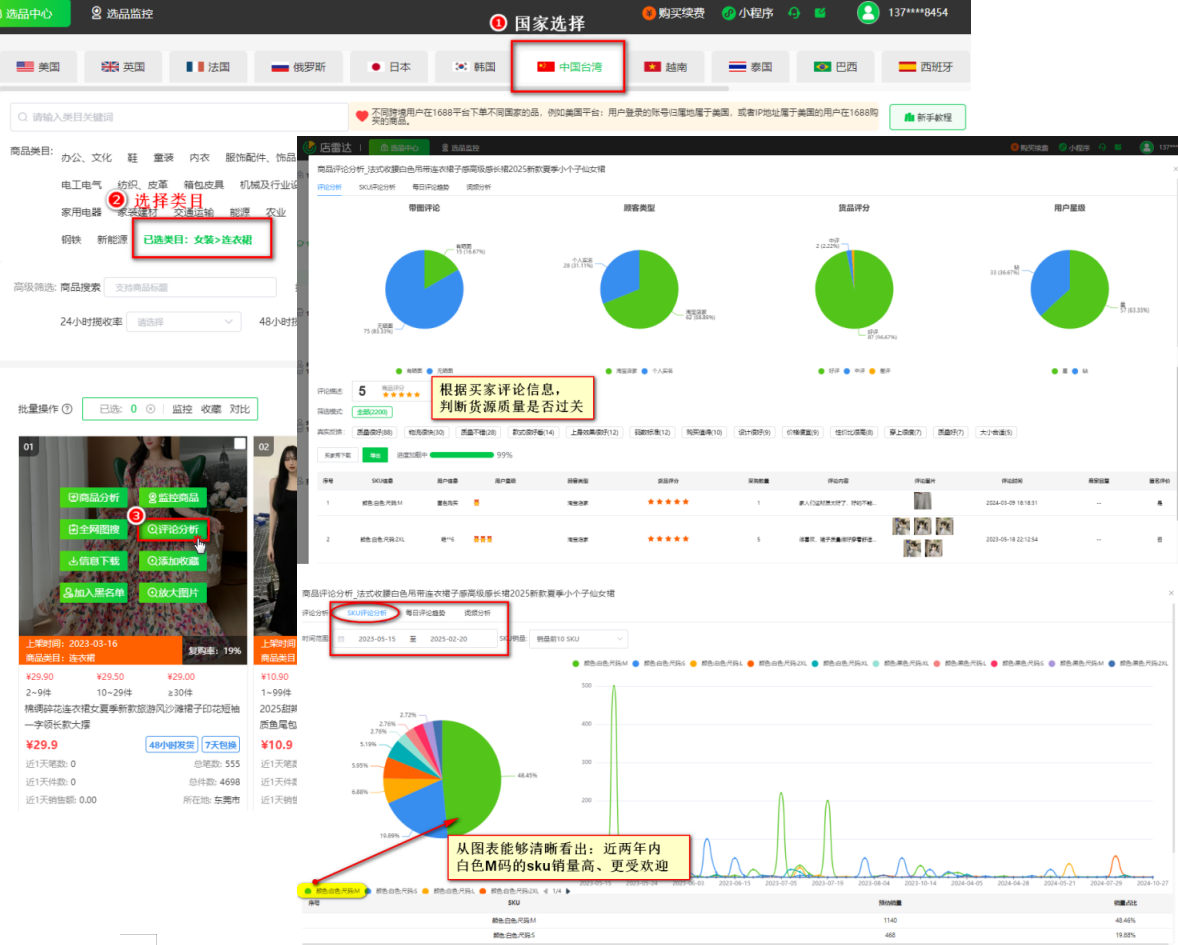Select the 法国 country tab
Viewport: 1178px width, 945px height.
pyautogui.click(x=208, y=67)
